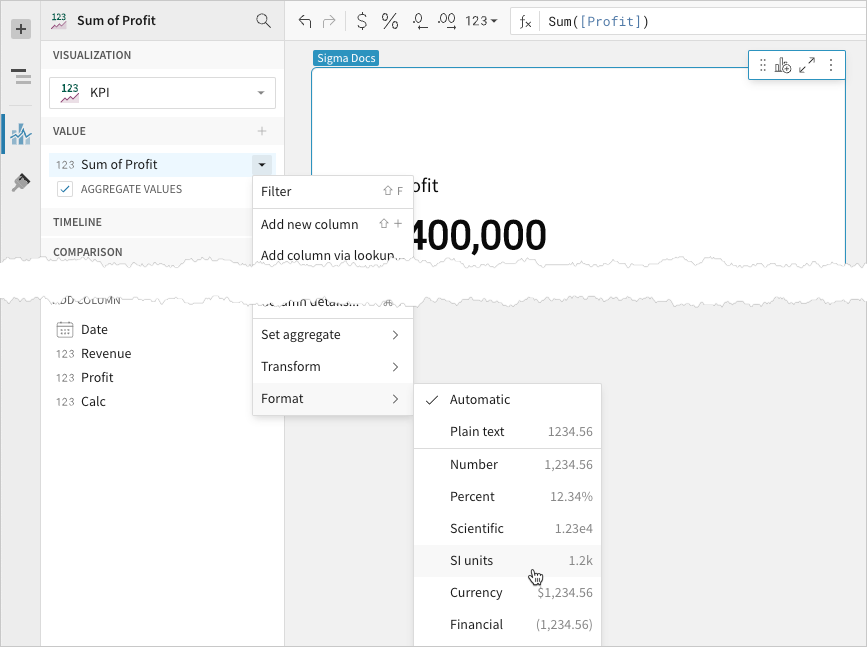Select the chart element properties icon

coord(20,134)
